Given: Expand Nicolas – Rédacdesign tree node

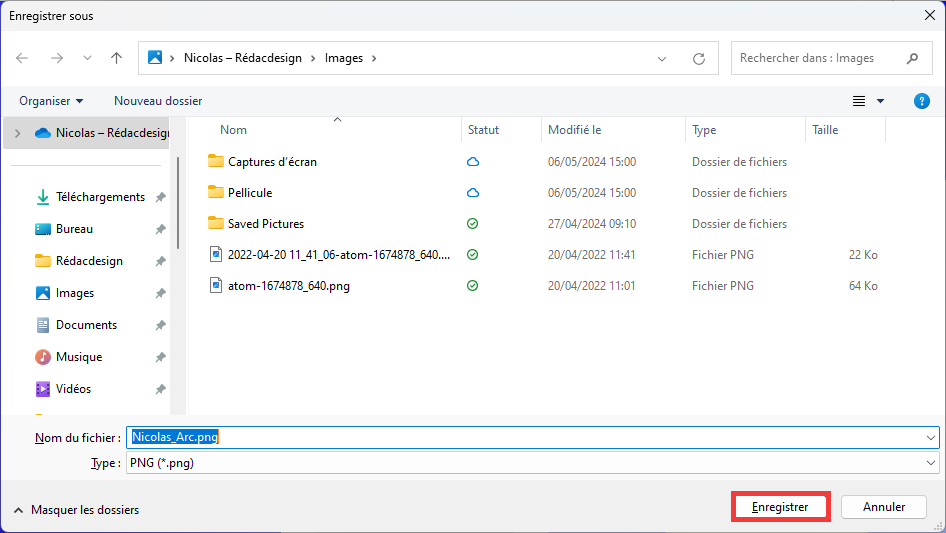Looking at the screenshot, I should pyautogui.click(x=17, y=133).
